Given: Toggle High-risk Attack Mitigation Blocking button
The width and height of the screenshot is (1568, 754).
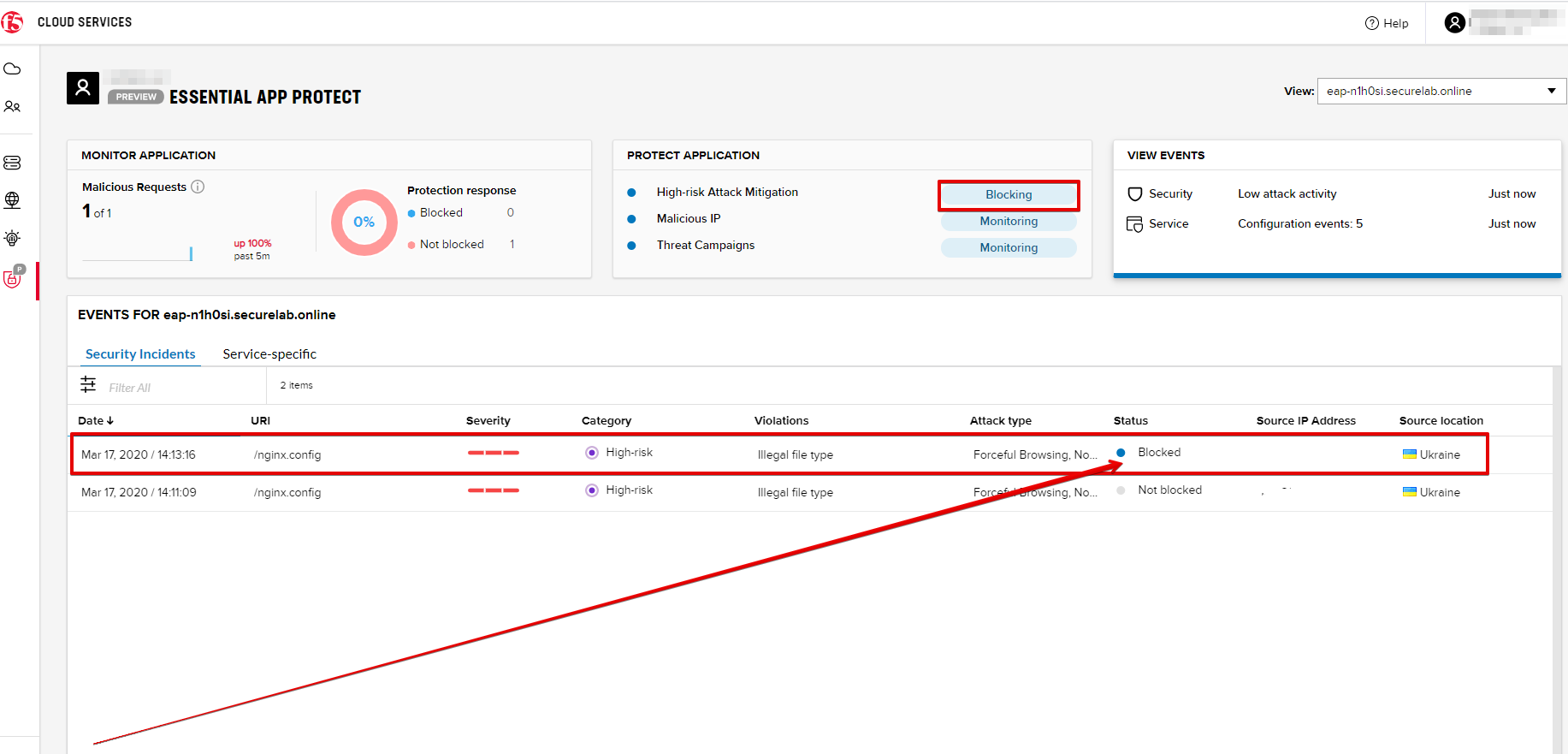Looking at the screenshot, I should pyautogui.click(x=1009, y=195).
